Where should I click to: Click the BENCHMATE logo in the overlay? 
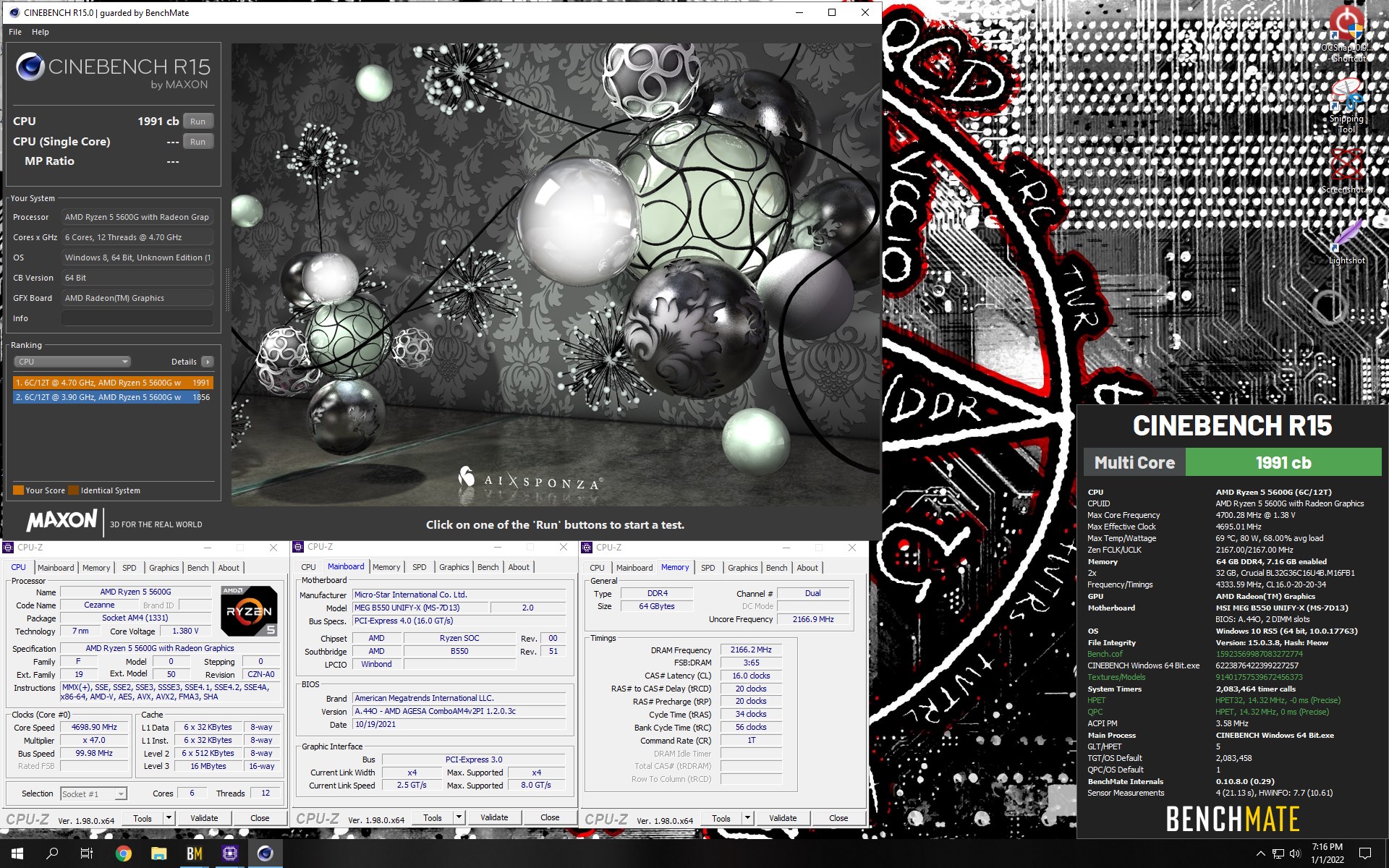[x=1233, y=819]
